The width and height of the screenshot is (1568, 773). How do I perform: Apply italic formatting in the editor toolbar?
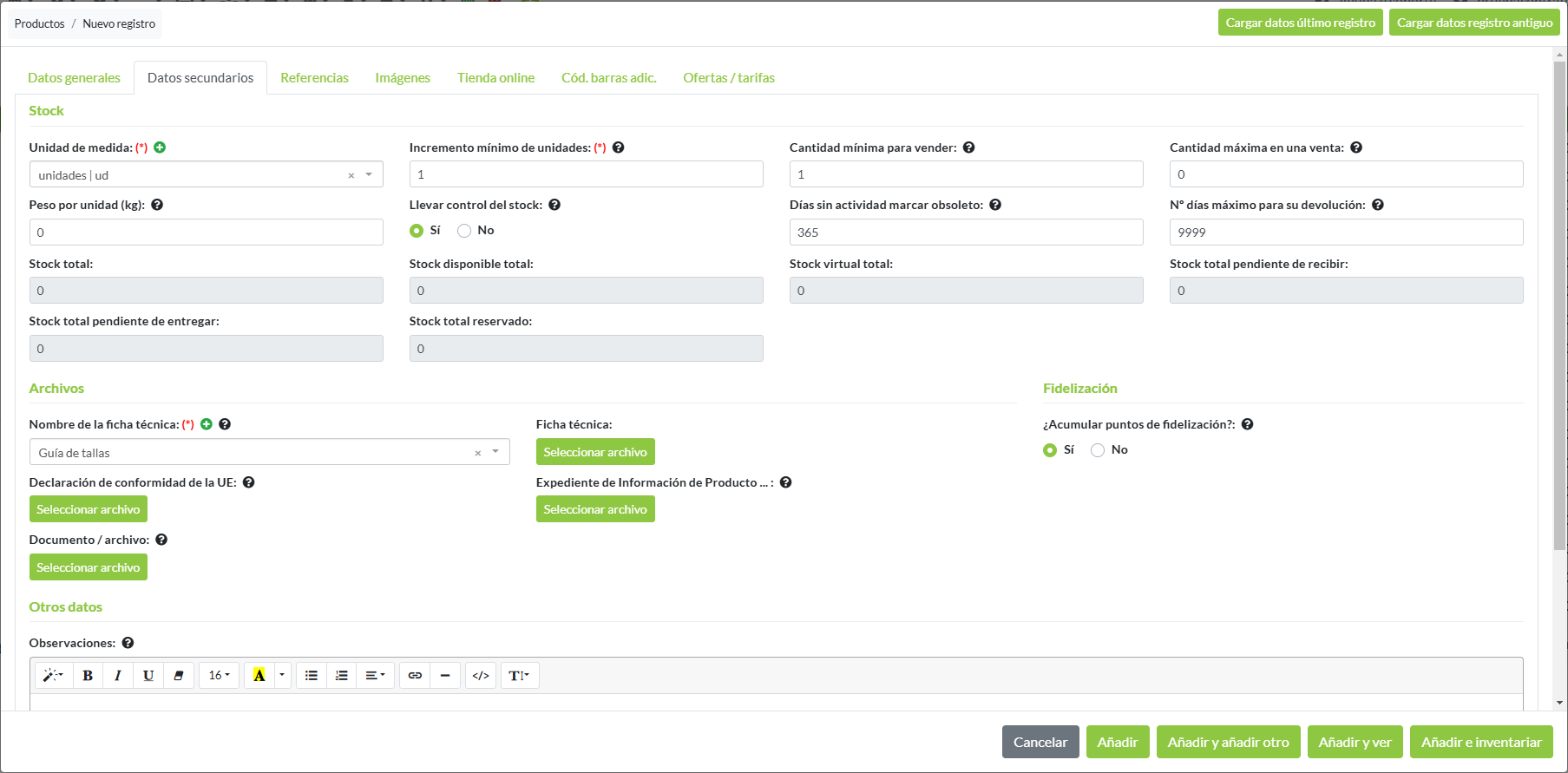118,676
